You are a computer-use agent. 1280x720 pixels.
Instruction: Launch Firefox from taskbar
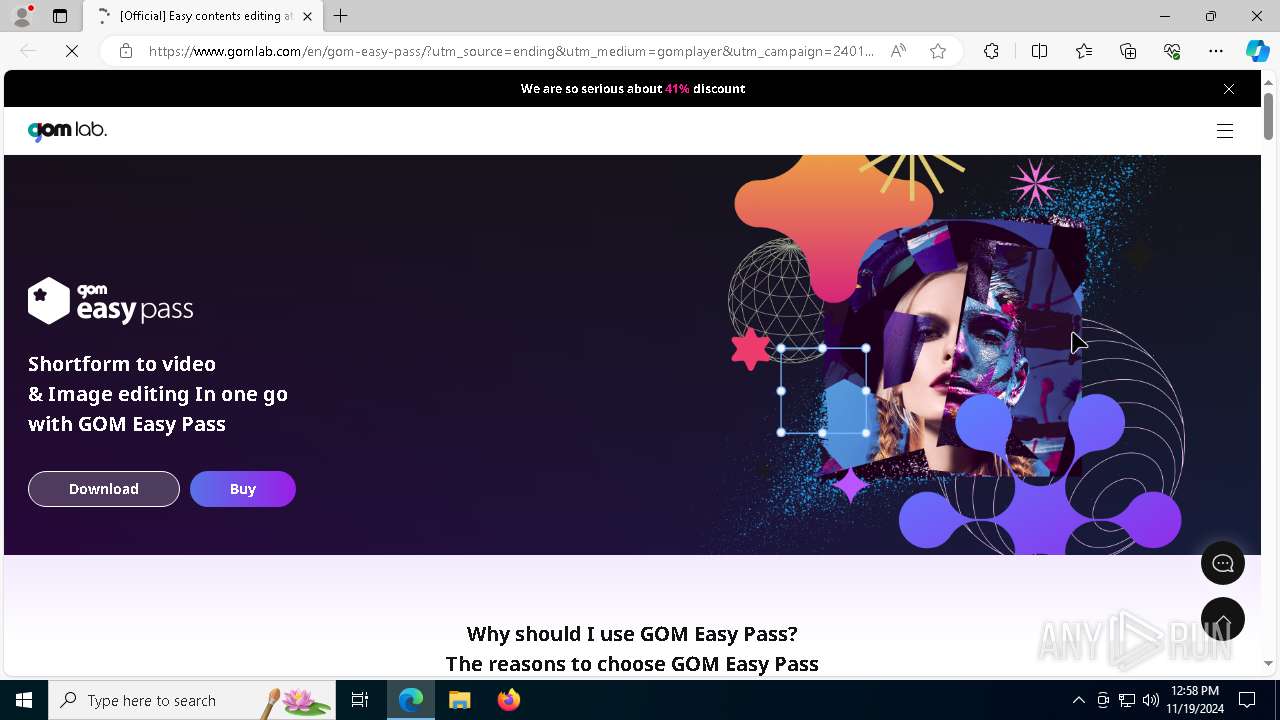509,700
